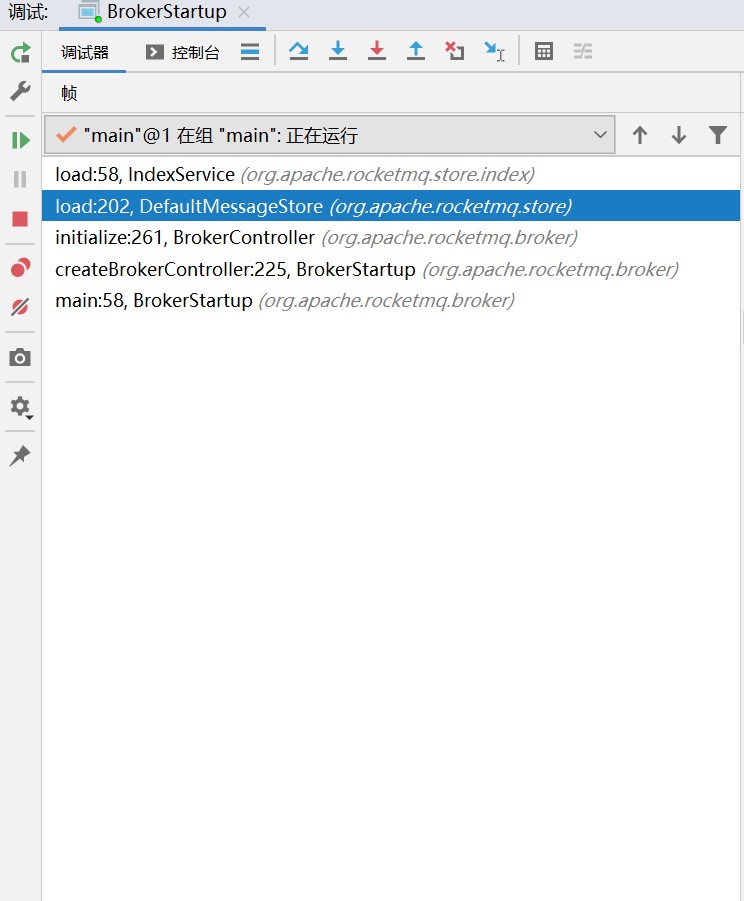
Task: Run to cursor
Action: pos(494,51)
